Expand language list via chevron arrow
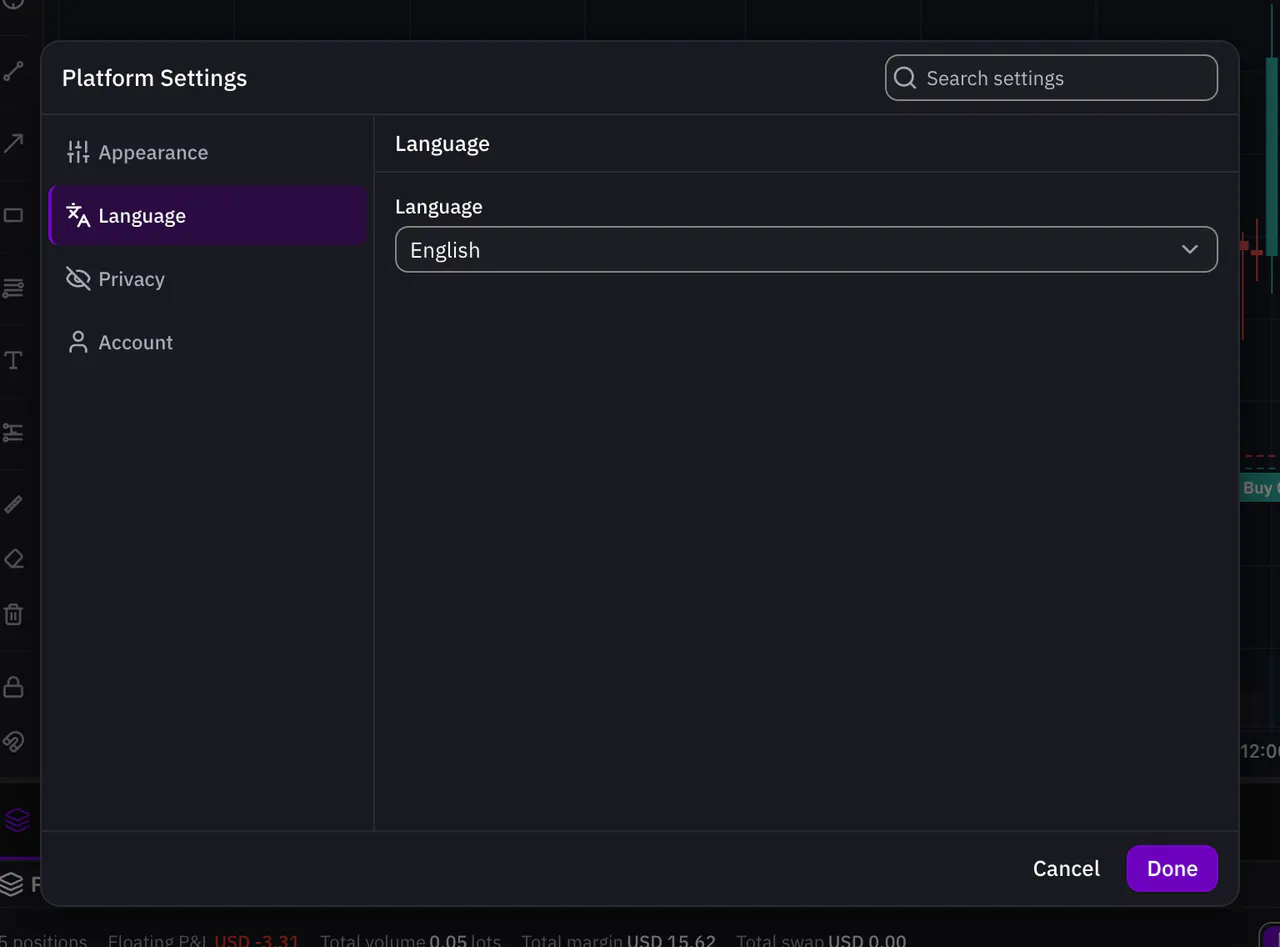 pos(1190,250)
